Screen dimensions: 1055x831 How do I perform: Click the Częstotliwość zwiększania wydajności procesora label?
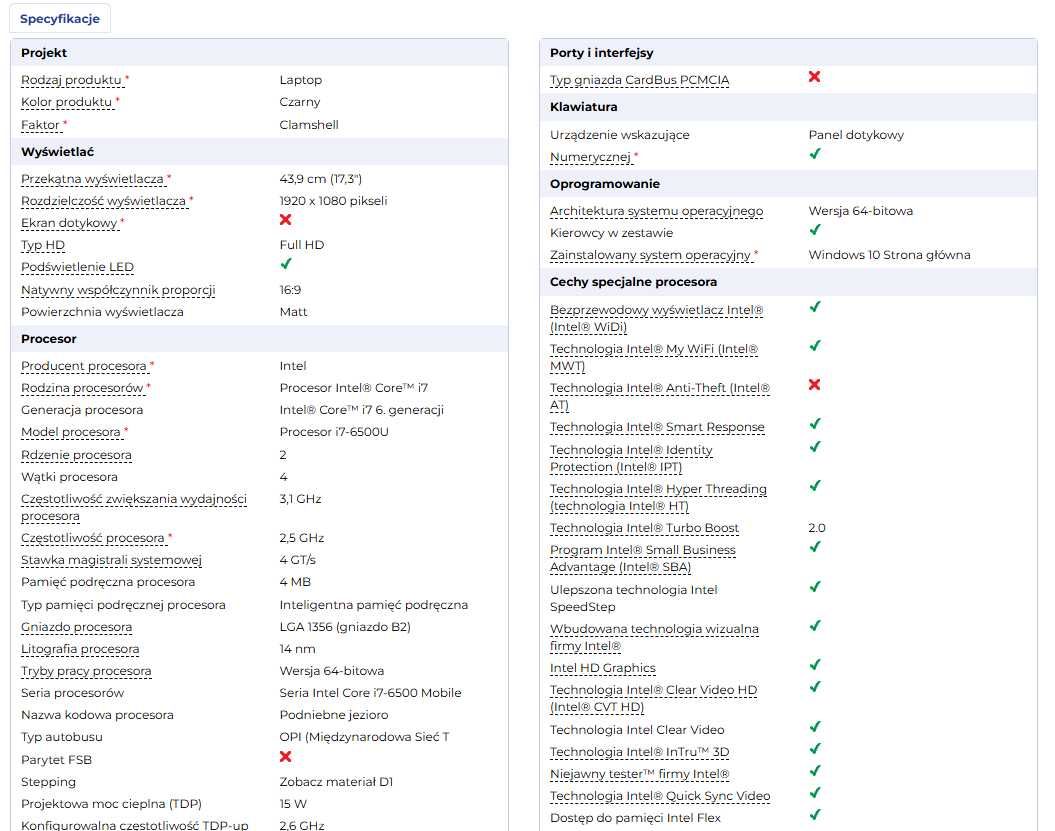click(x=134, y=507)
